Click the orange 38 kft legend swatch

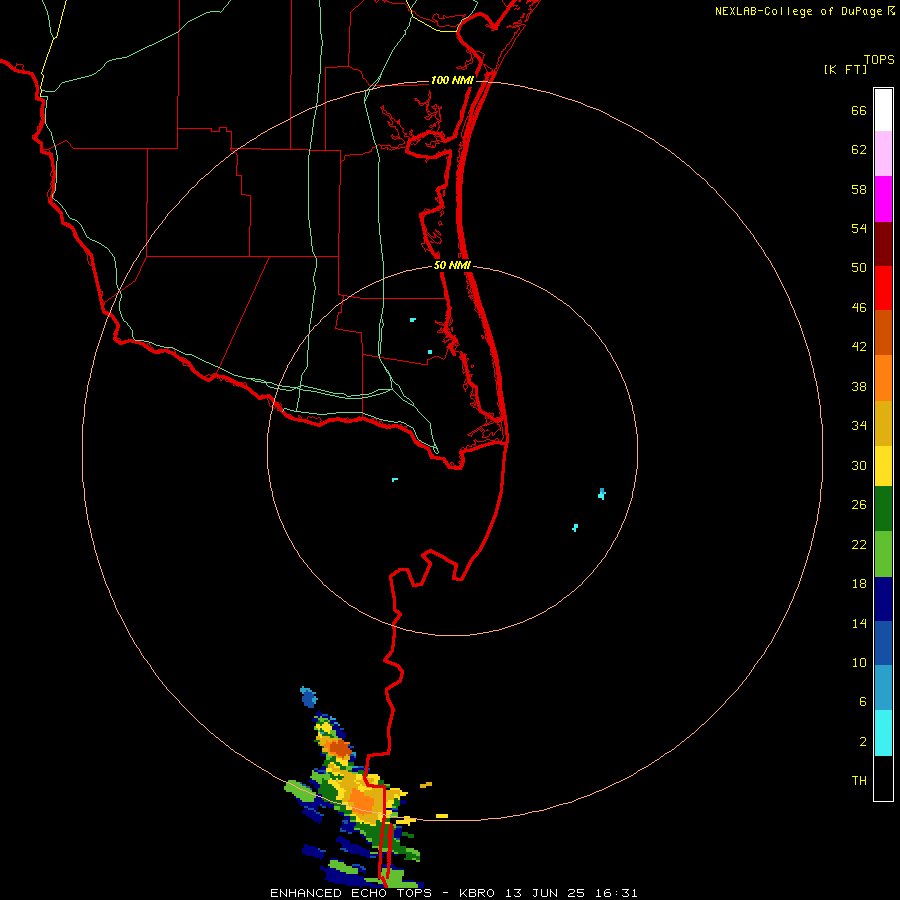[x=883, y=378]
